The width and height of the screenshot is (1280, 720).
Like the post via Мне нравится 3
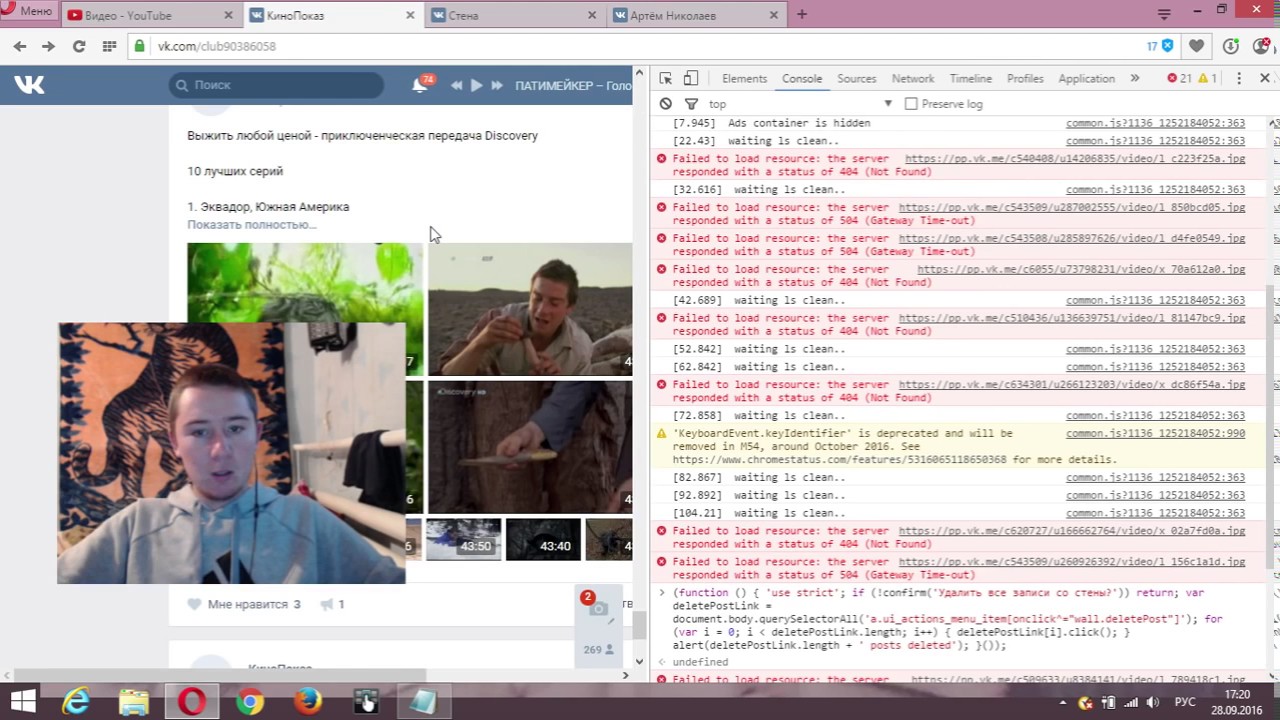[244, 604]
